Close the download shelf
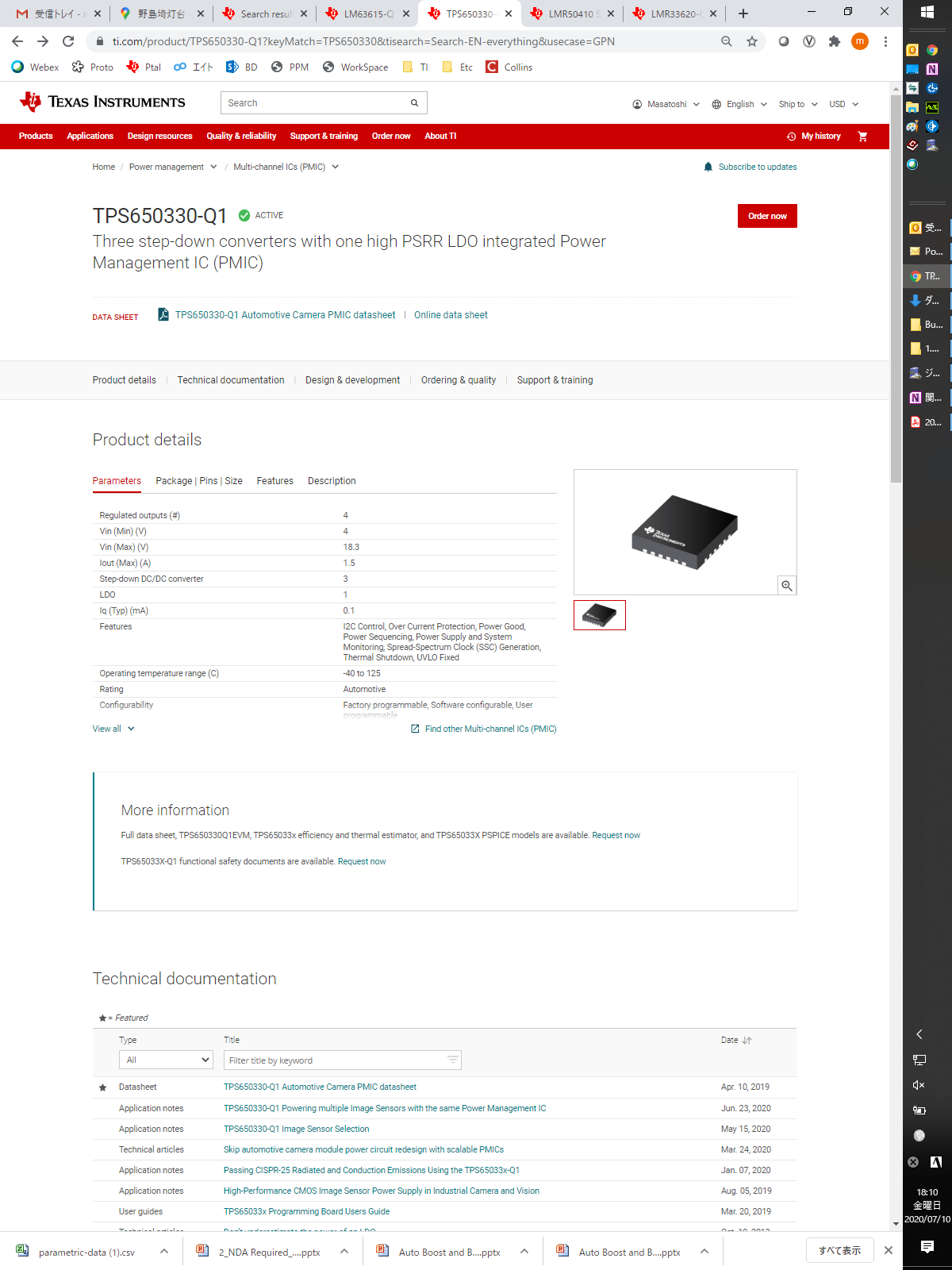Screen dimensions: 952x1270 [x=889, y=1250]
